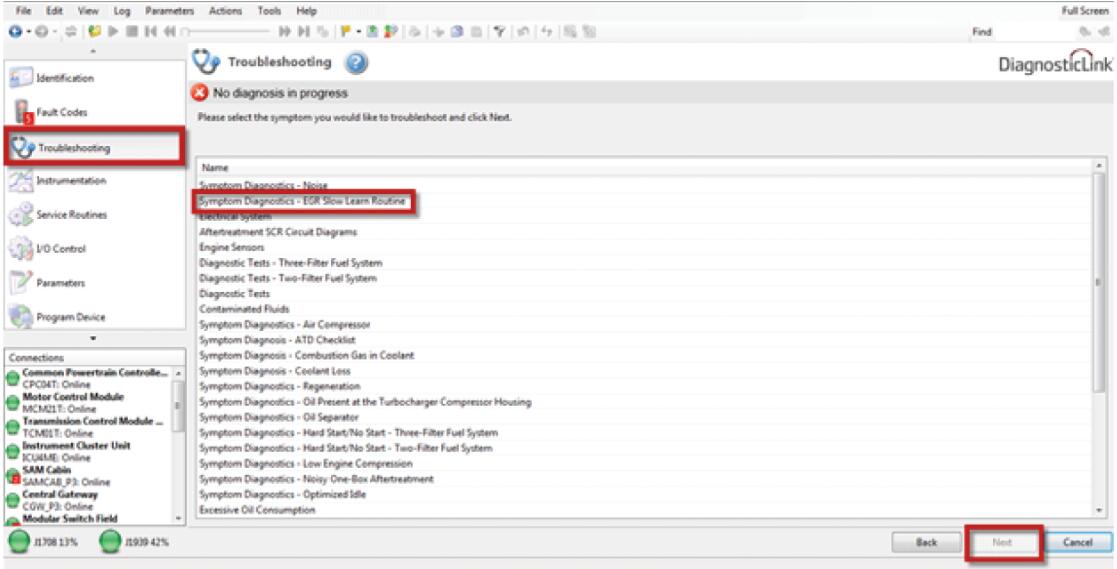This screenshot has height=569, width=1117.
Task: Click the skip-to-start playback icon
Action: point(151,31)
